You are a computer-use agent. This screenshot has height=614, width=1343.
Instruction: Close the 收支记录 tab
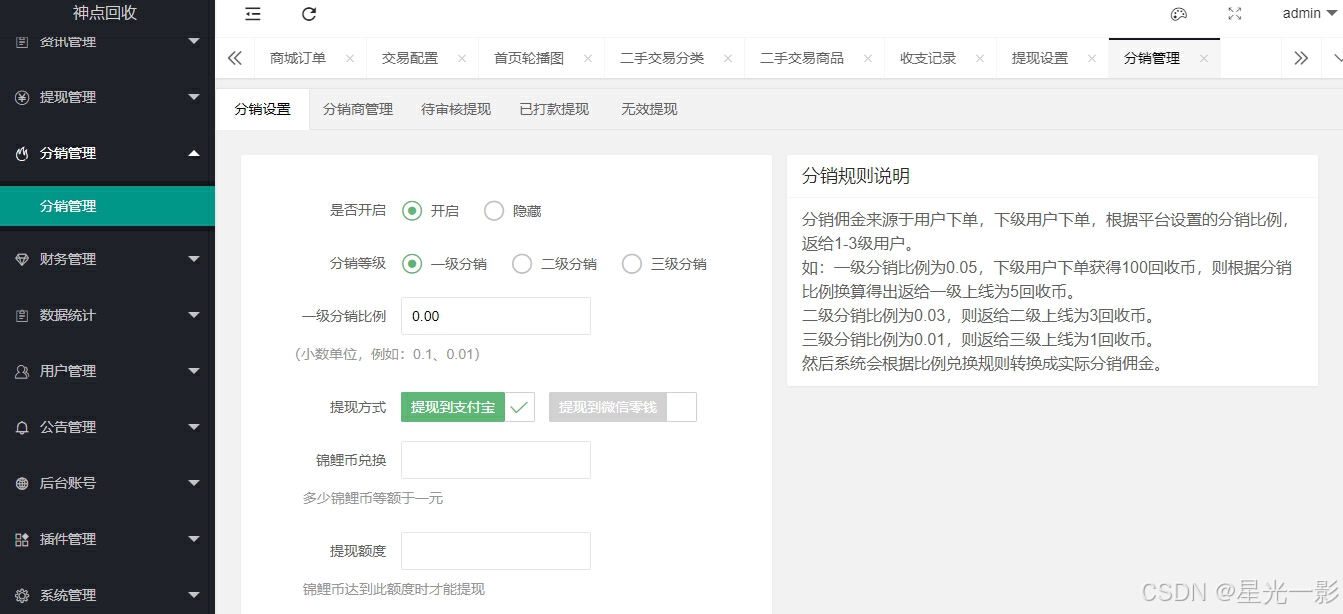pyautogui.click(x=979, y=58)
